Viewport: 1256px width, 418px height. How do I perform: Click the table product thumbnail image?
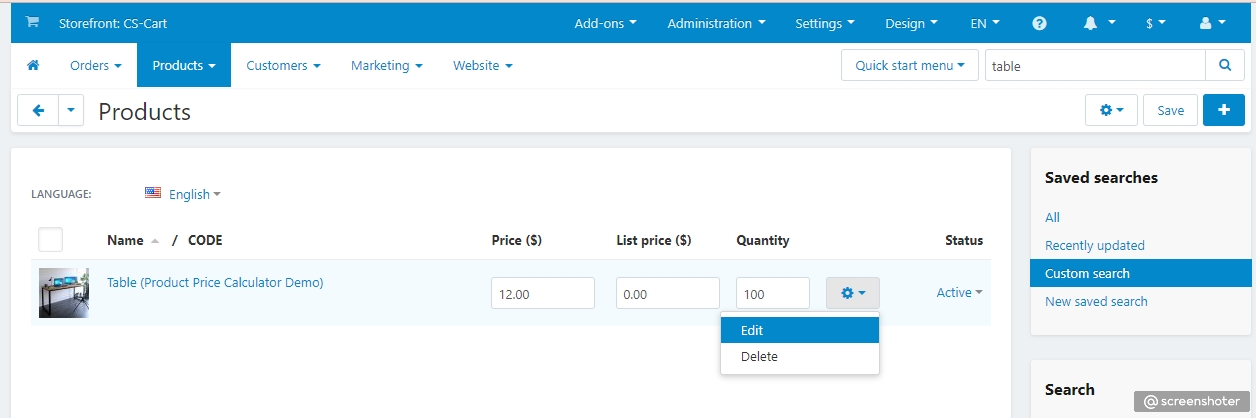[x=64, y=293]
